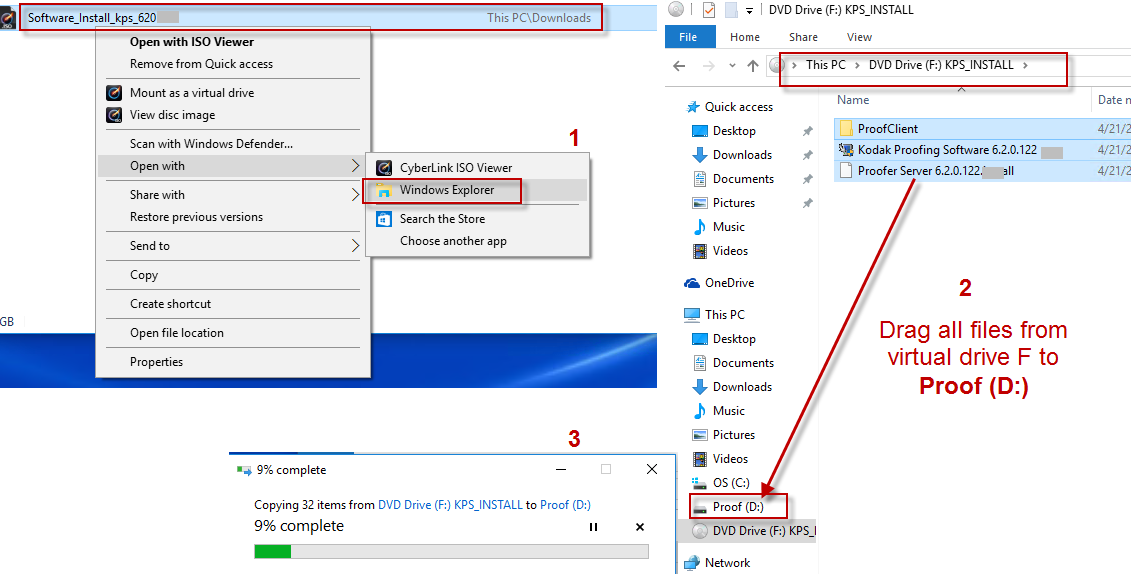1131x574 pixels.
Task: Open pinned Downloads under Quick access
Action: tap(742, 155)
